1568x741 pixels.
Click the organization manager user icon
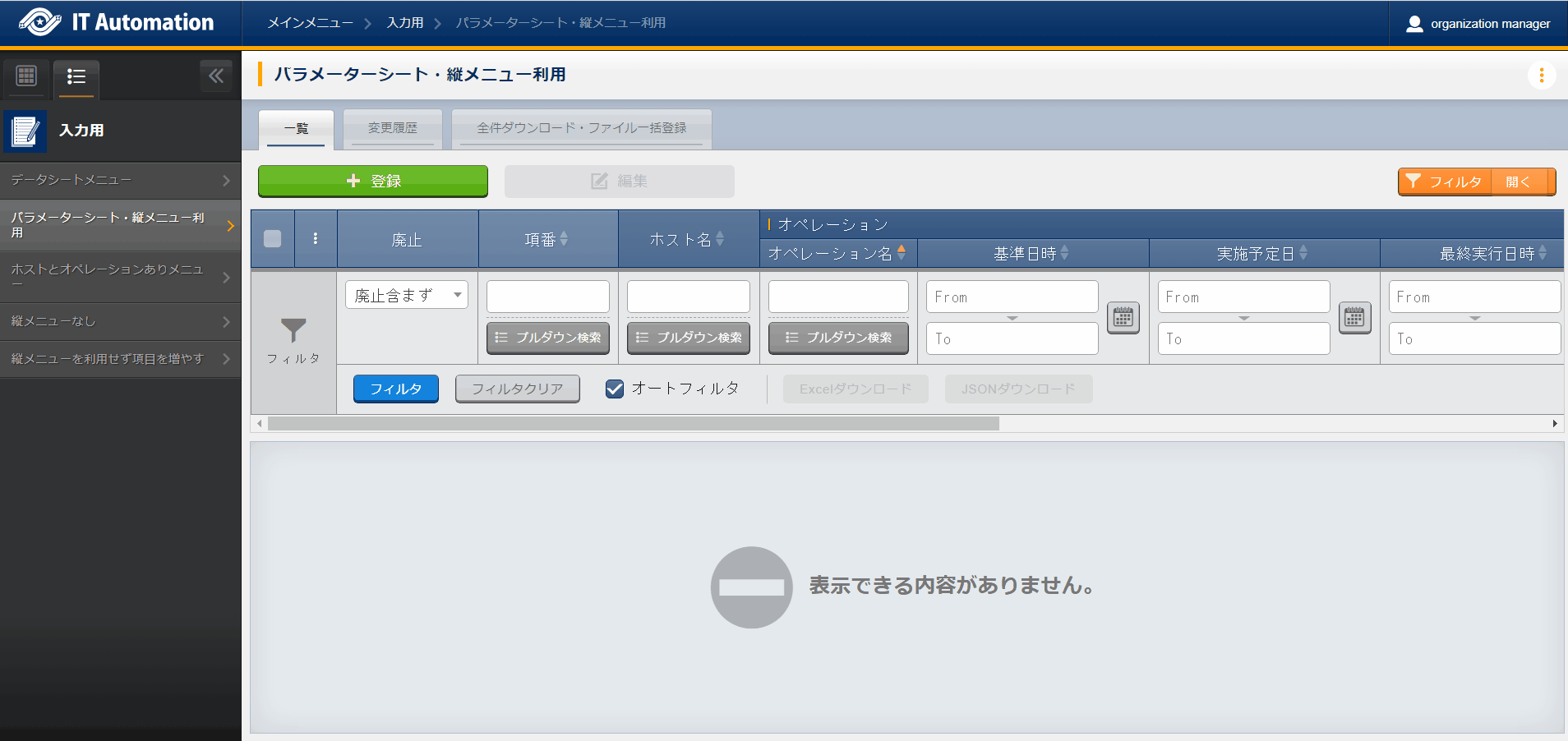click(x=1414, y=24)
